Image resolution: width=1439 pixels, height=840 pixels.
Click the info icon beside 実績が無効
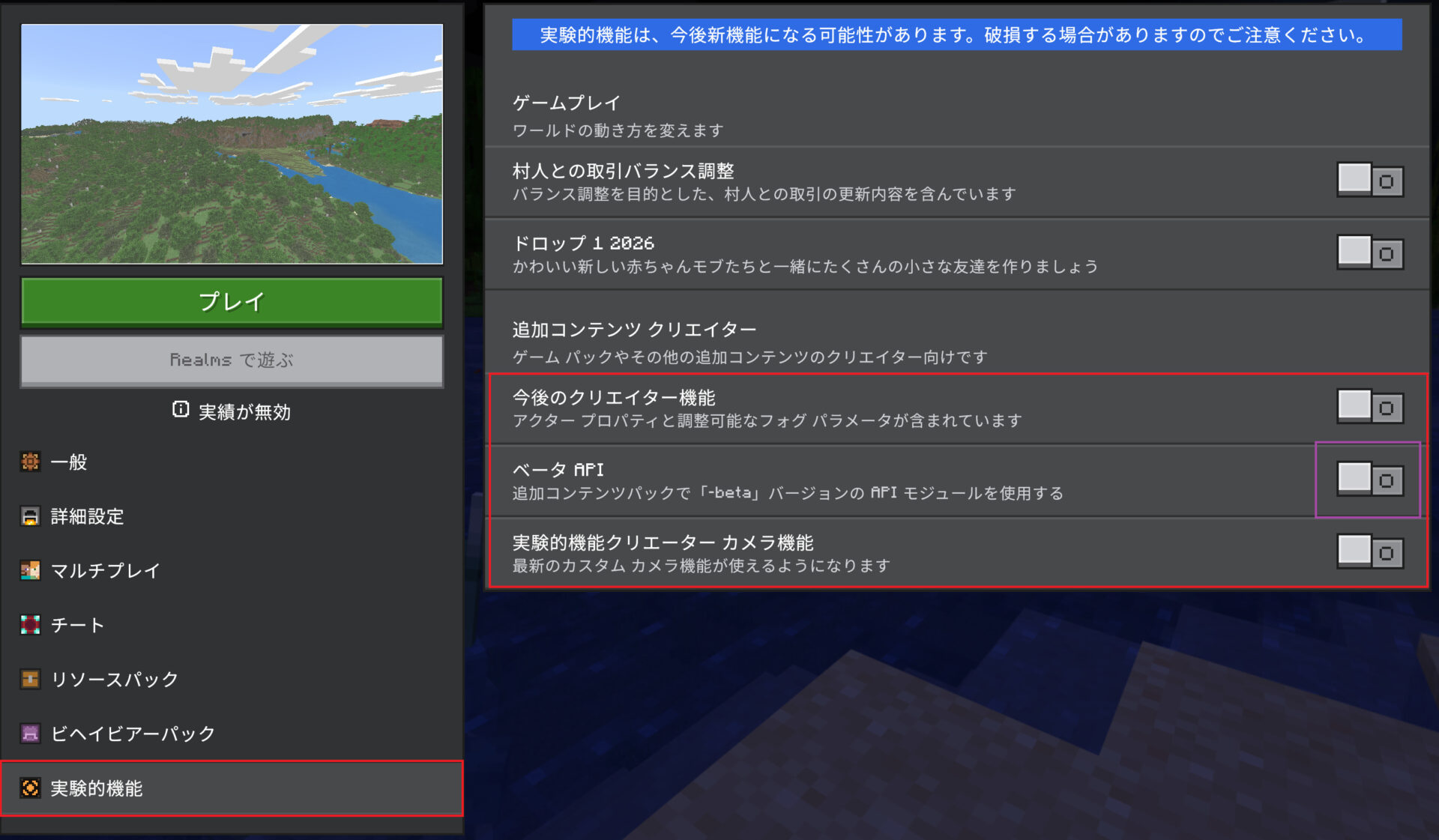[x=181, y=410]
